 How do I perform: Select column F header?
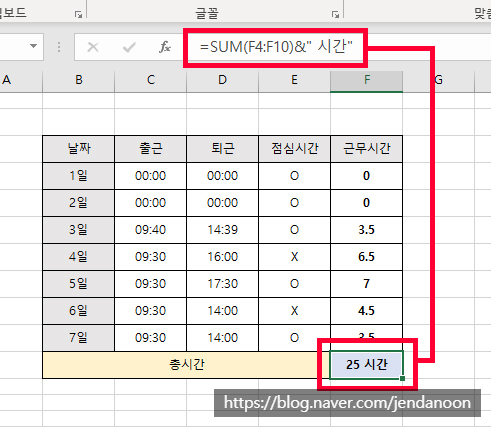pyautogui.click(x=367, y=80)
